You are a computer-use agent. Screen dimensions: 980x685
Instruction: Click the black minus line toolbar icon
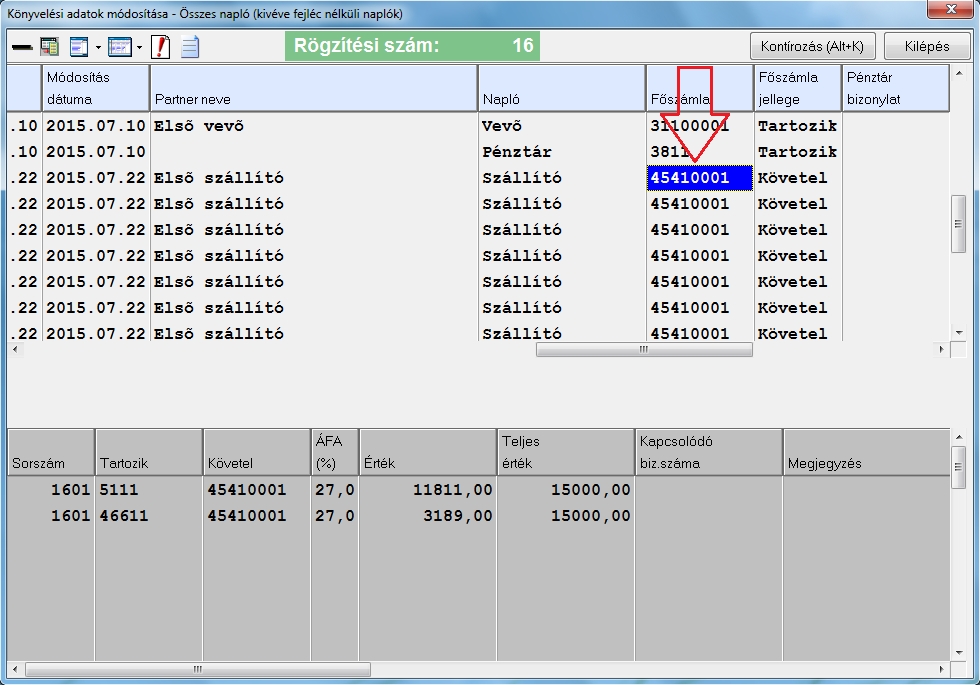tap(21, 47)
